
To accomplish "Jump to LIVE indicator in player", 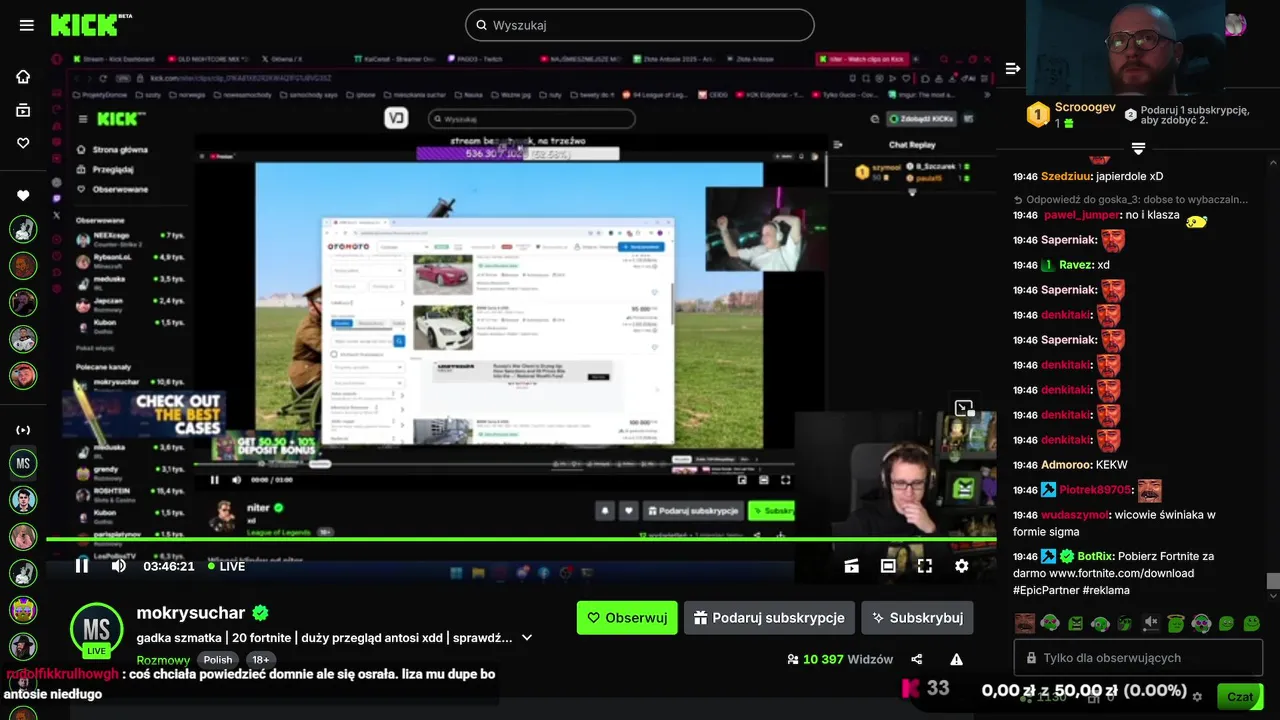I will (226, 566).
